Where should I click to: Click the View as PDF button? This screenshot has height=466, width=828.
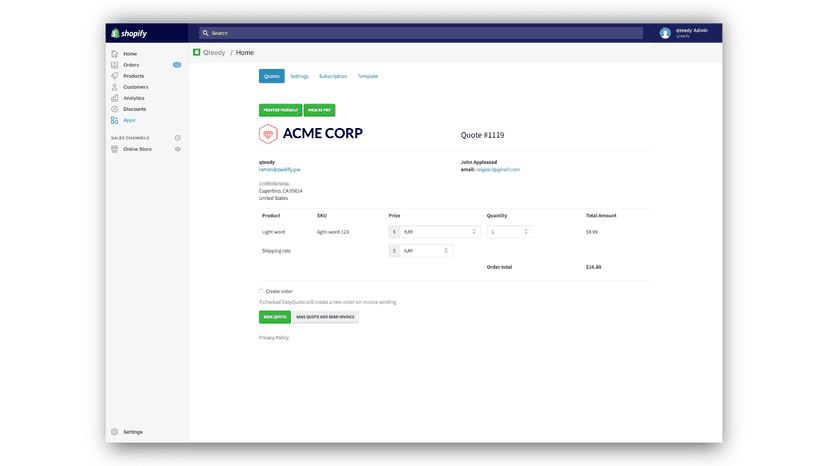tap(319, 110)
